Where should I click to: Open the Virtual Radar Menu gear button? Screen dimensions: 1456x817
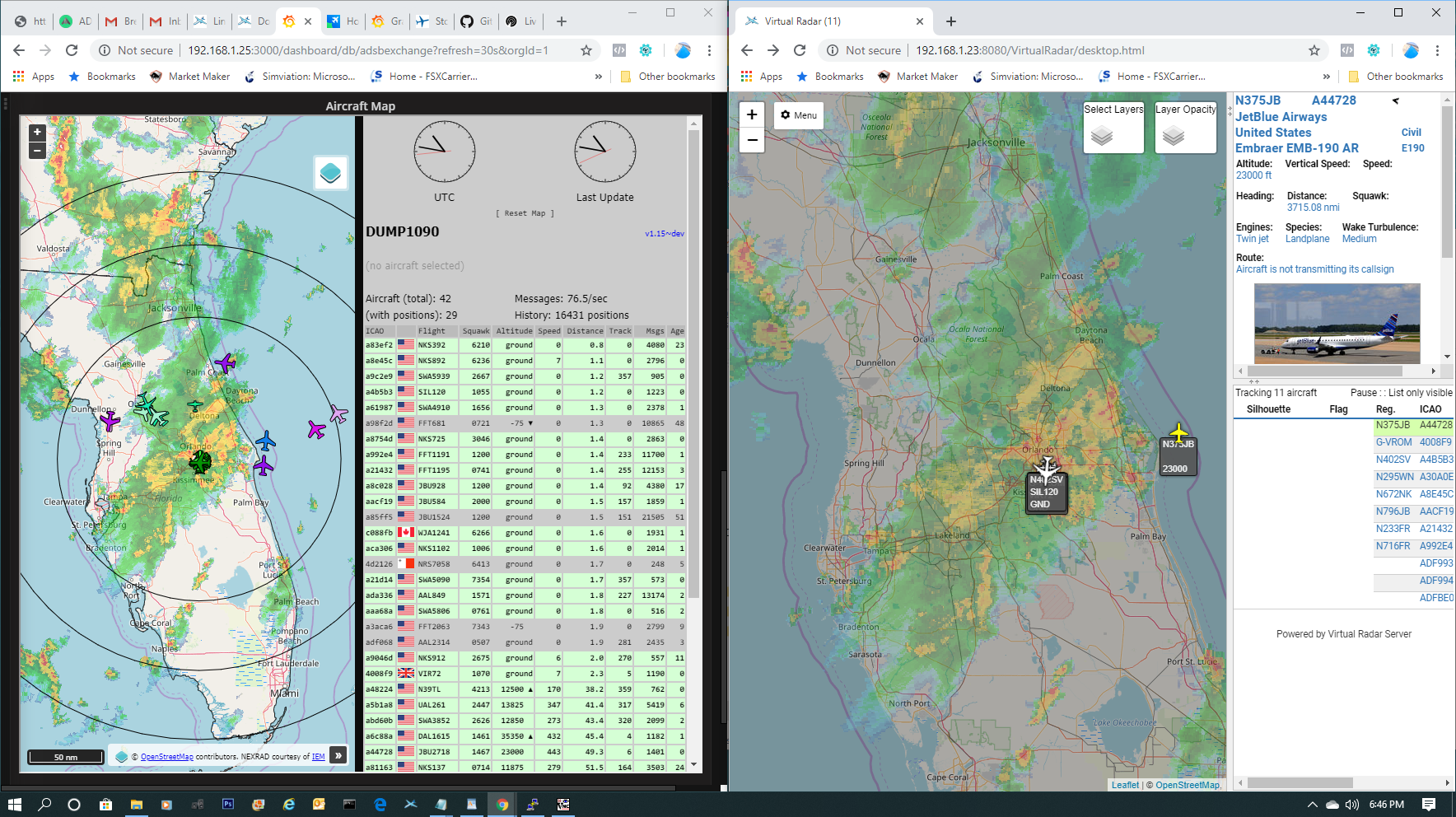(x=799, y=115)
